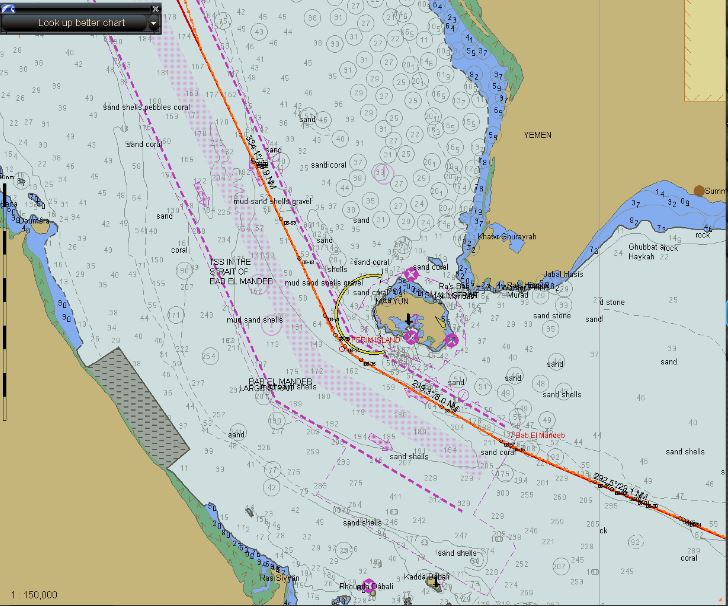Image resolution: width=728 pixels, height=606 pixels.
Task: Select the magenta mark in the island's central bay
Action: click(x=411, y=336)
